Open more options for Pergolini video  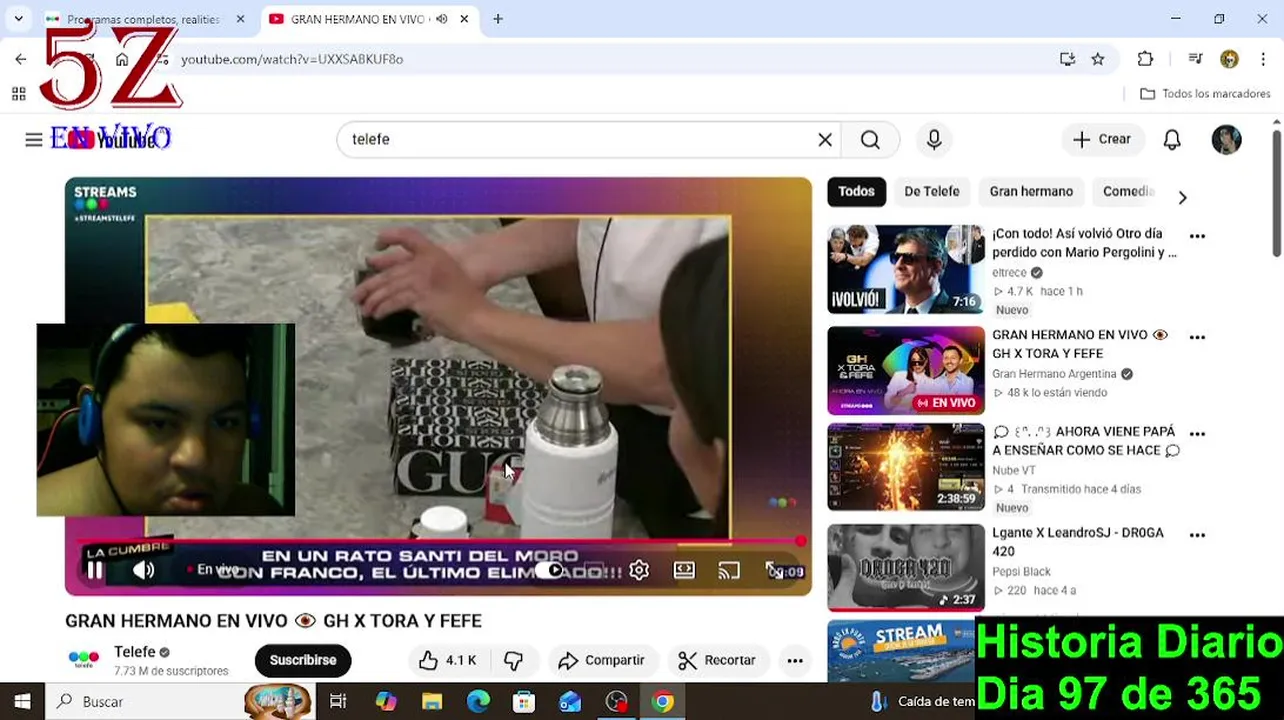click(x=1197, y=237)
